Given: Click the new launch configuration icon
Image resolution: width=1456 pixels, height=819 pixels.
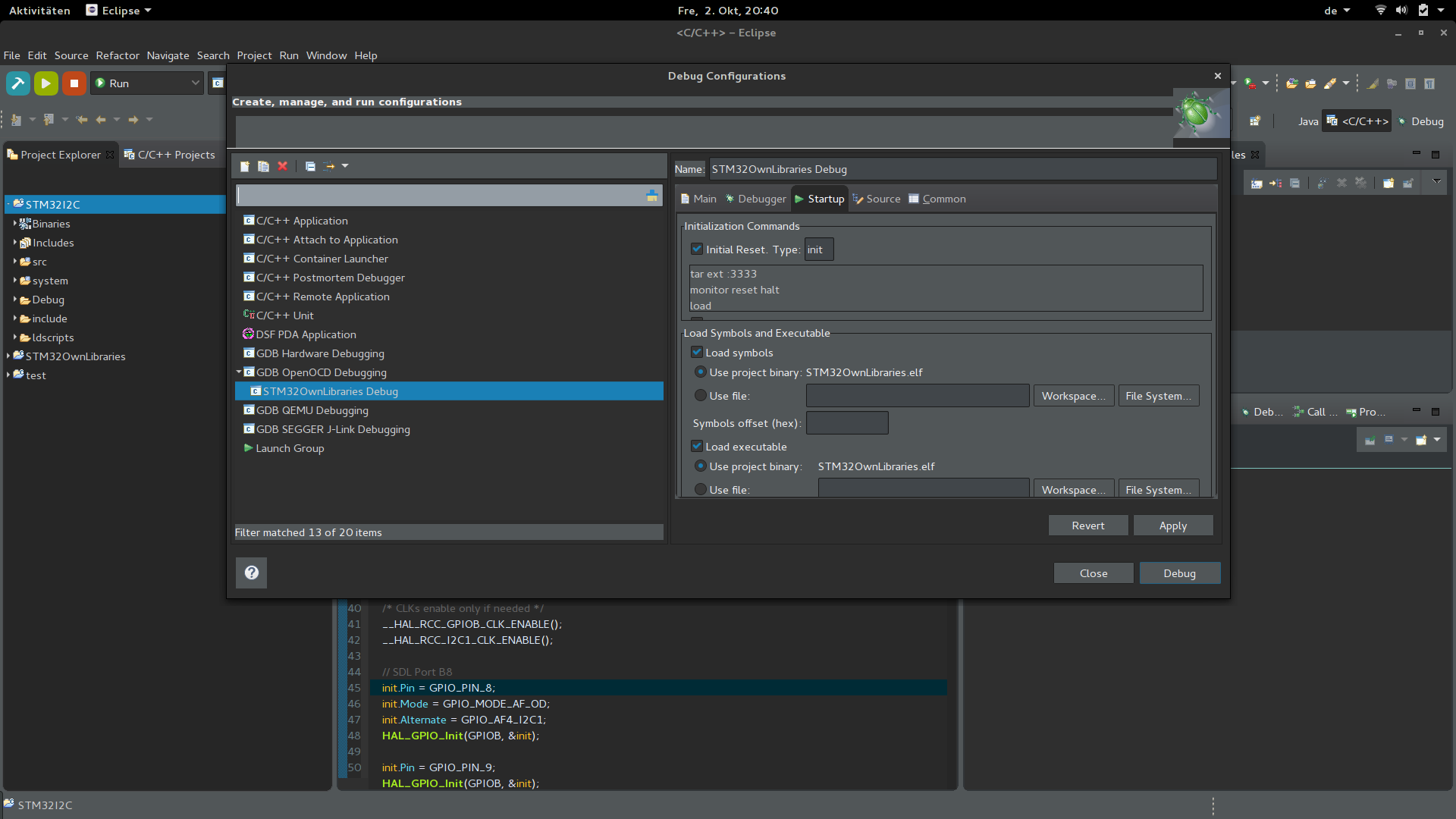Looking at the screenshot, I should tap(244, 166).
